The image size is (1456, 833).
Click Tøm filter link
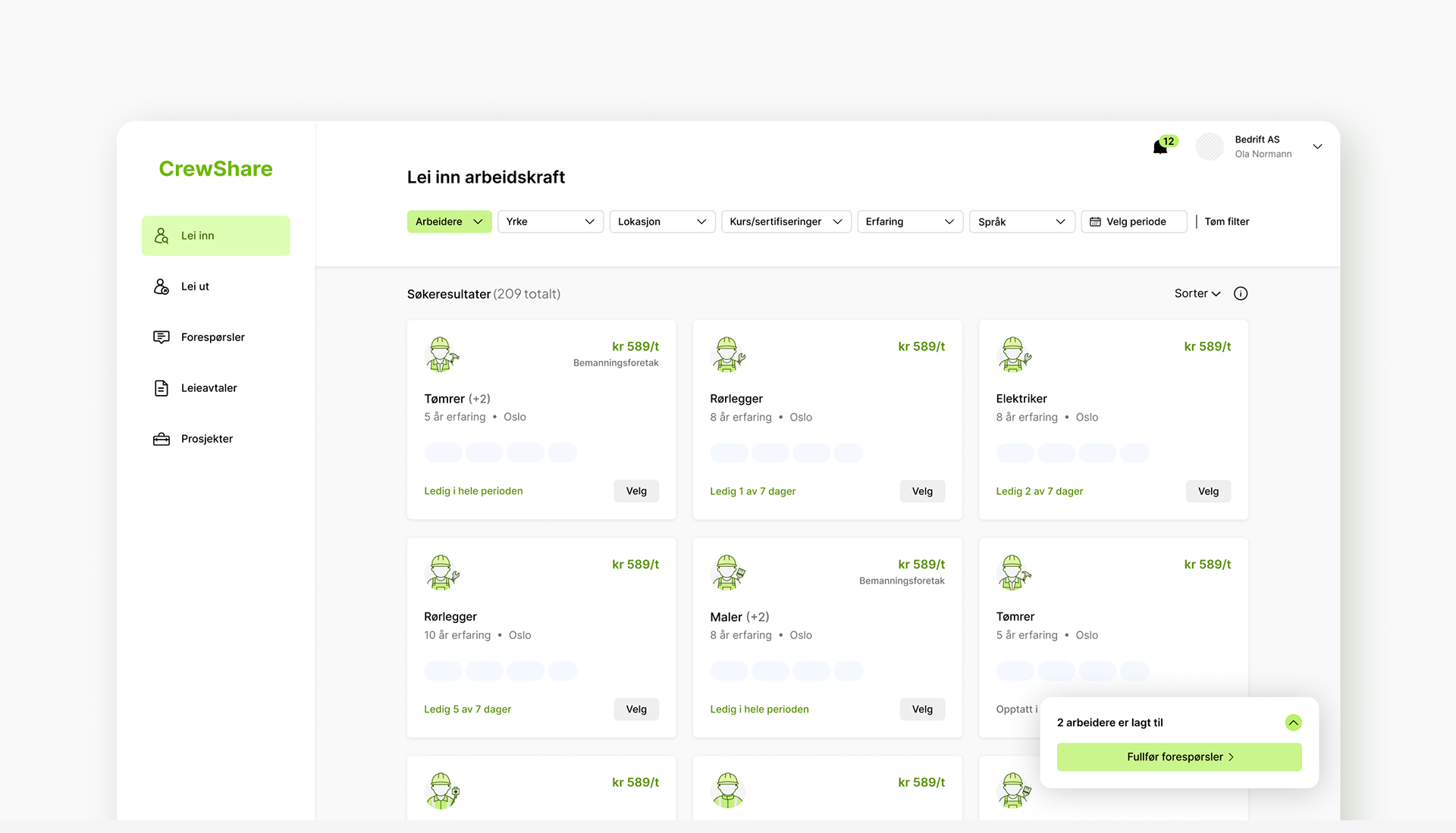[1226, 222]
